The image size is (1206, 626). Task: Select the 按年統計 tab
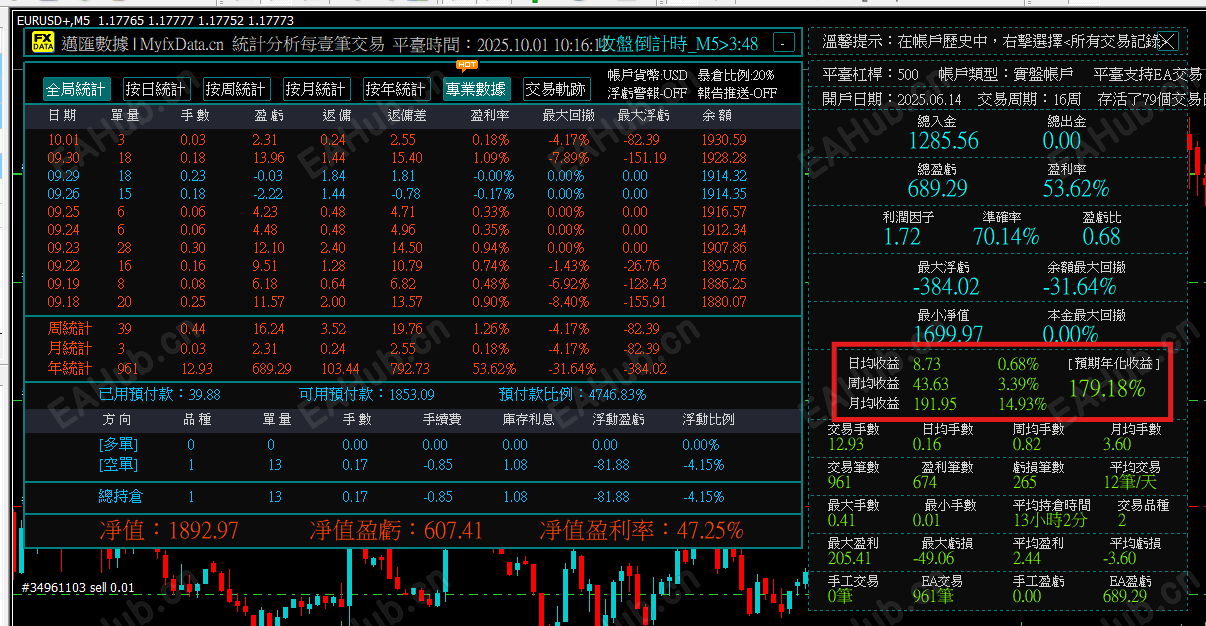(396, 89)
